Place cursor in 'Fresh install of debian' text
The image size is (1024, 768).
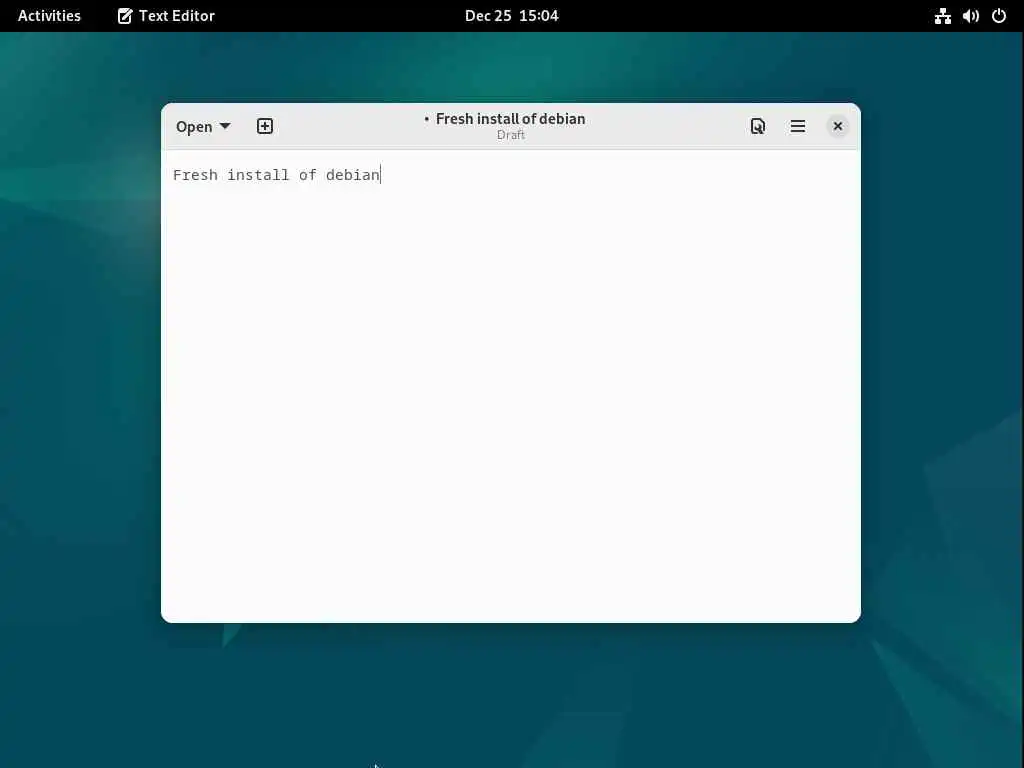point(276,175)
